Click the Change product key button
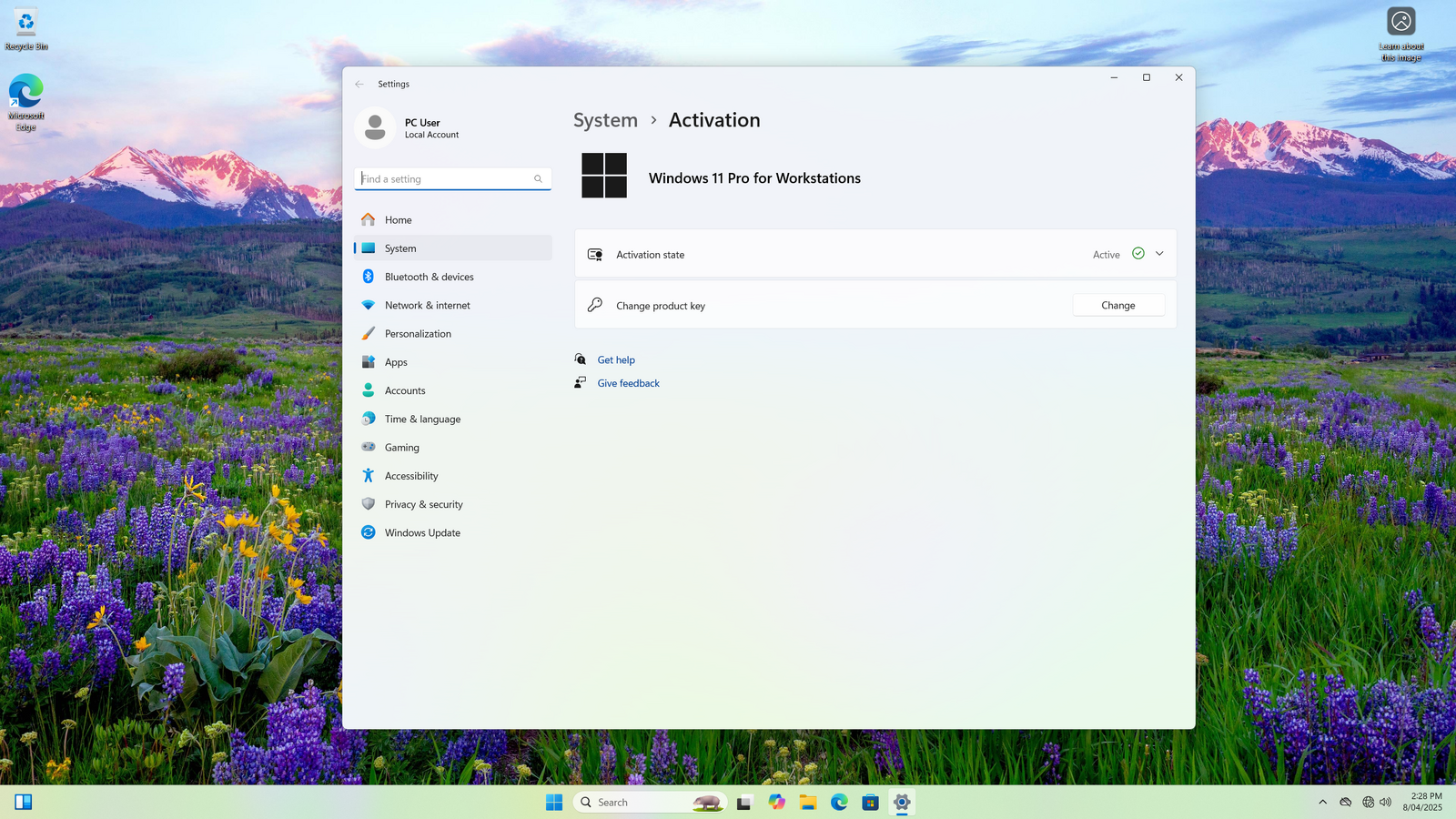This screenshot has height=819, width=1456. [x=1118, y=305]
